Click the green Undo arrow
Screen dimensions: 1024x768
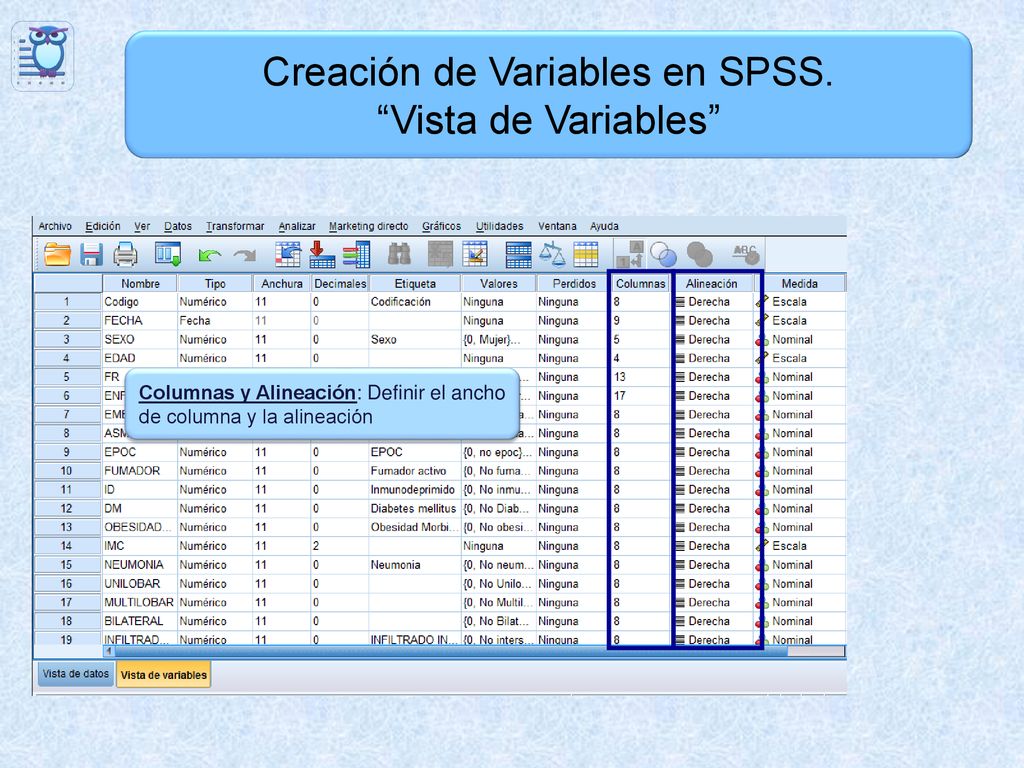coord(209,255)
